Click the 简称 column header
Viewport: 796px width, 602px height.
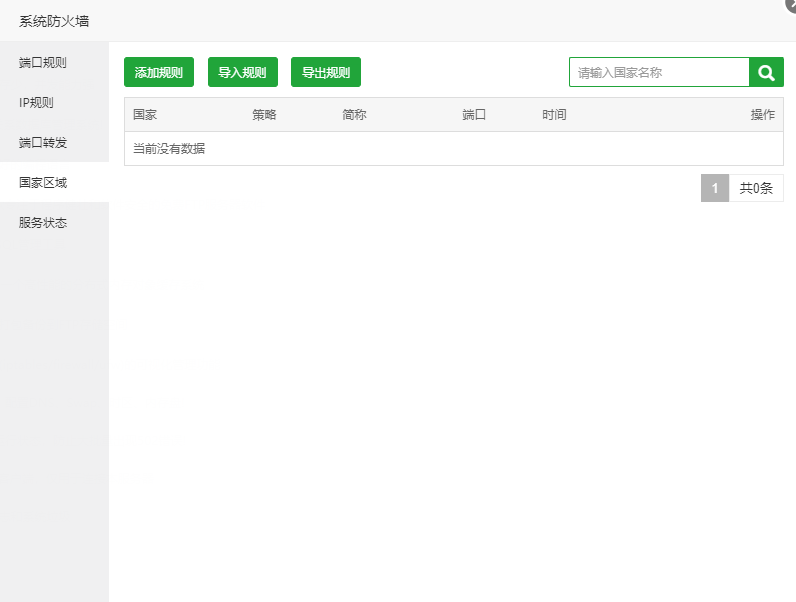tap(354, 115)
